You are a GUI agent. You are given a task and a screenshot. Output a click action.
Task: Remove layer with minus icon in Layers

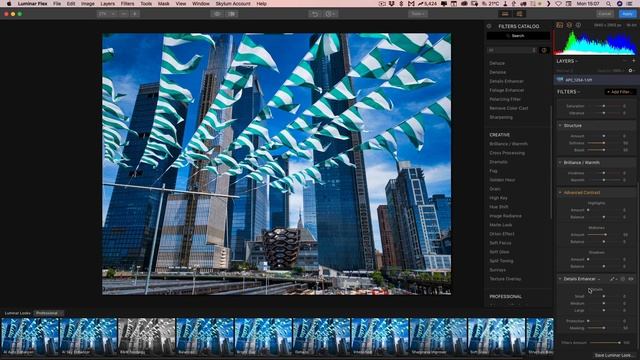coord(625,61)
